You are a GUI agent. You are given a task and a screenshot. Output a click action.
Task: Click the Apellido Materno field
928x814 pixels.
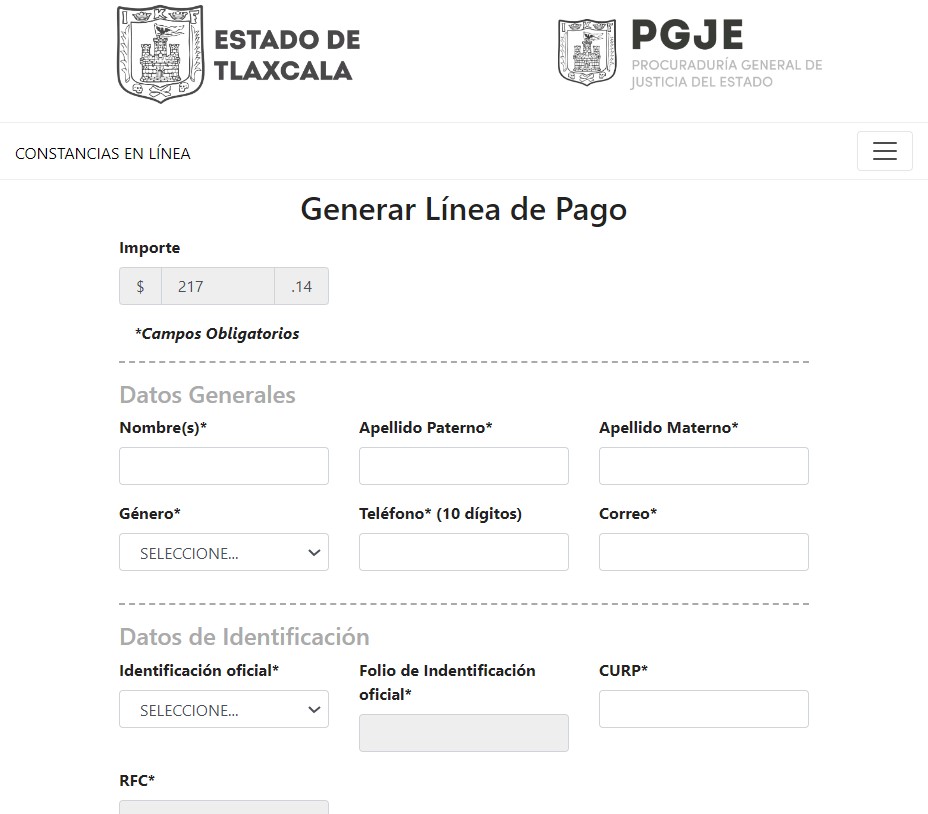(x=703, y=465)
